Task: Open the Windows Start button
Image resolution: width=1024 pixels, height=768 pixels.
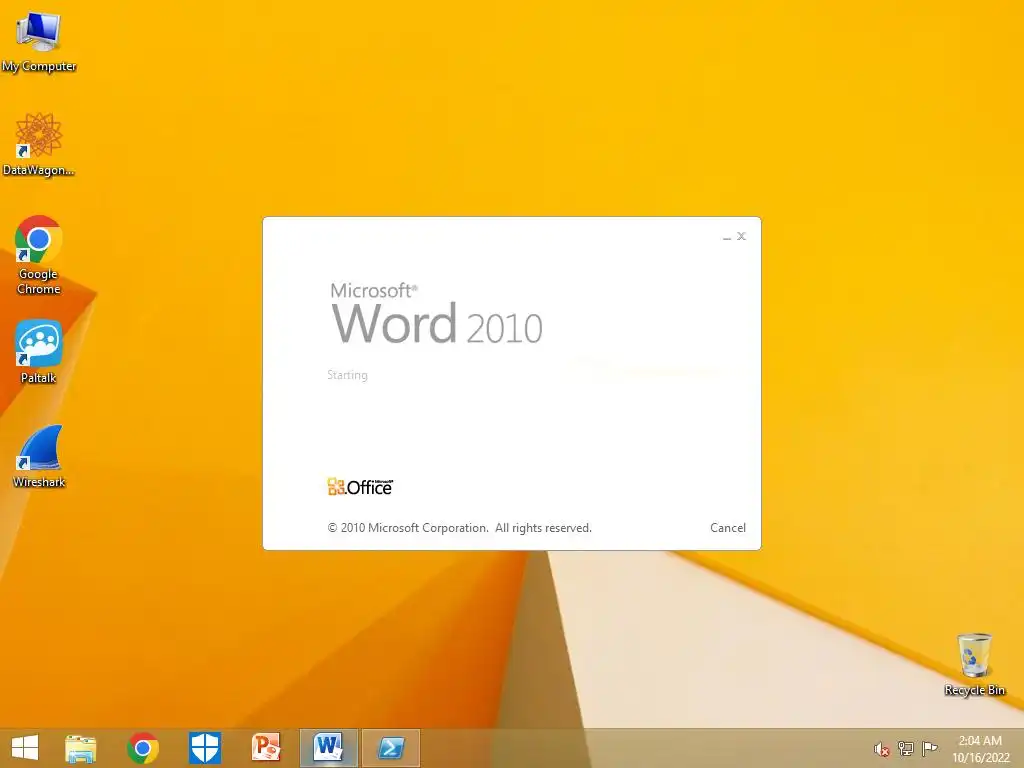Action: pos(25,748)
